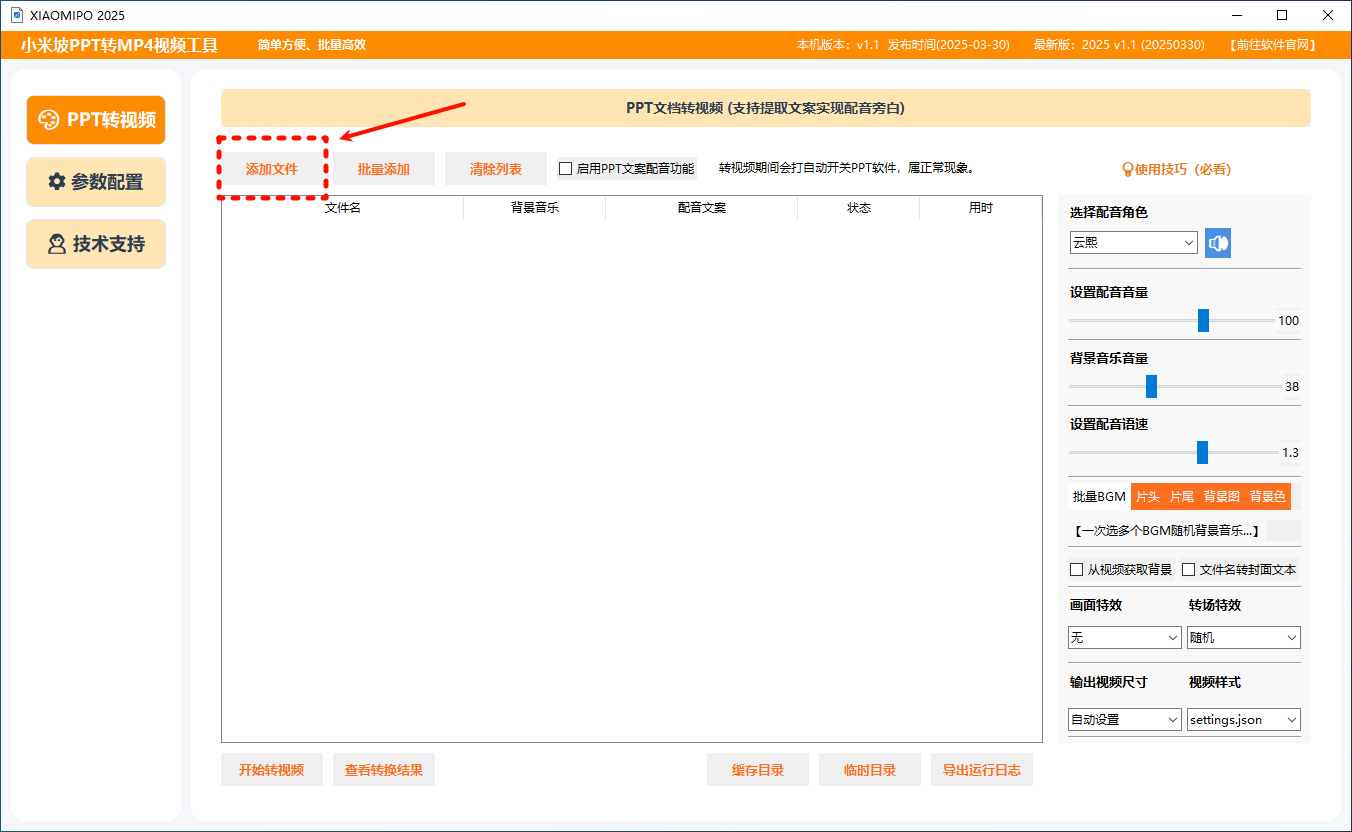Click the BGM browse button beside text

point(1283,531)
